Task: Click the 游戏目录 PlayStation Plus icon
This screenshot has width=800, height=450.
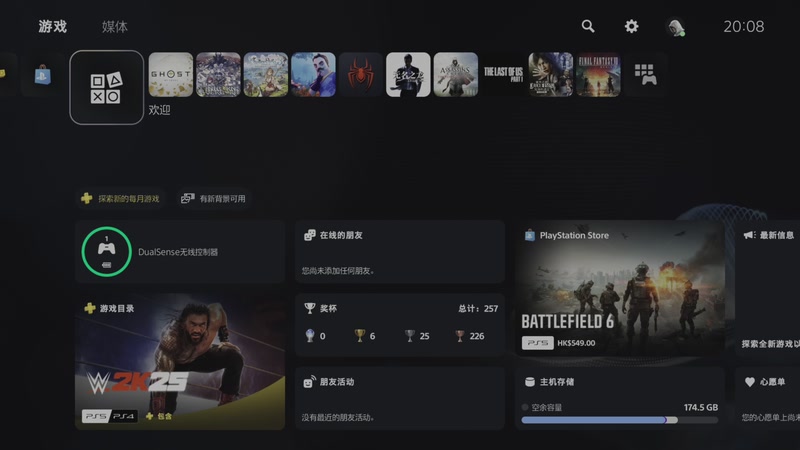Action: pyautogui.click(x=90, y=308)
